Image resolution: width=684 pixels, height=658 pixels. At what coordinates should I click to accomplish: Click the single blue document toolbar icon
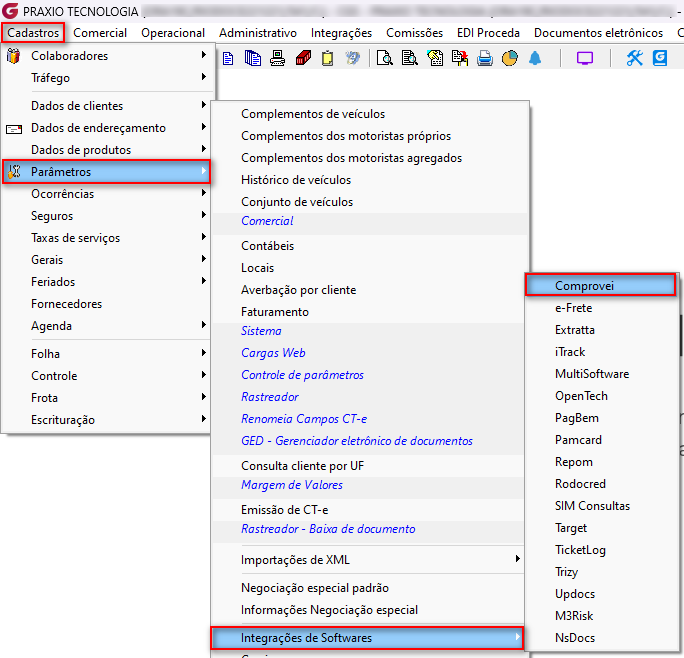pyautogui.click(x=228, y=58)
